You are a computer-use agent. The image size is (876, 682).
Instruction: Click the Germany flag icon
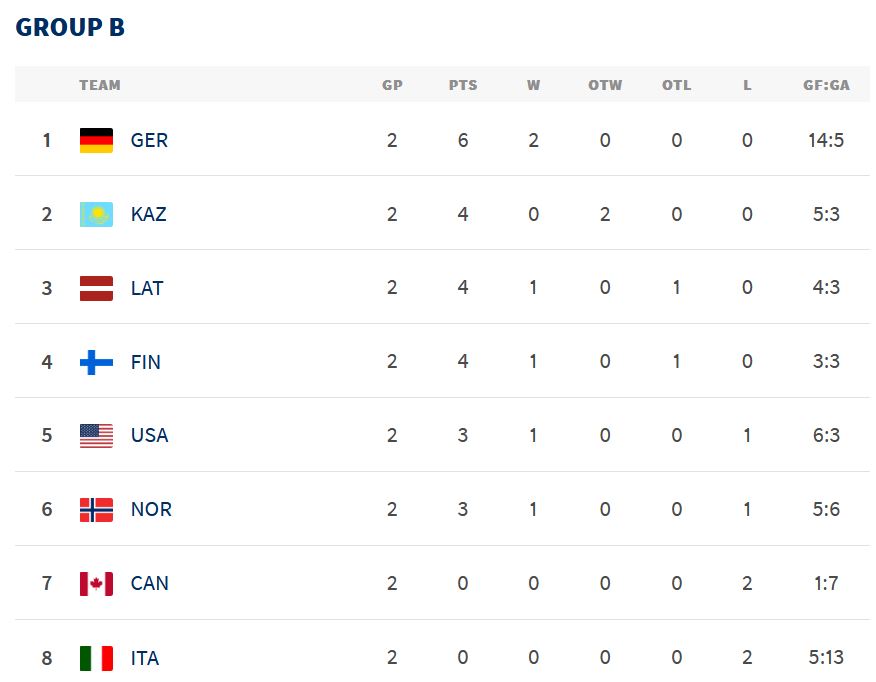coord(96,141)
